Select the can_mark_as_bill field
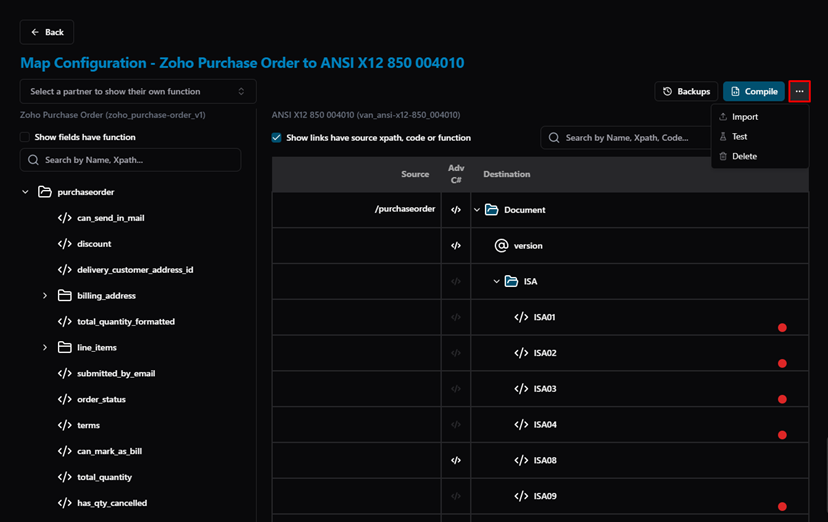Viewport: 828px width, 522px height. tap(109, 451)
